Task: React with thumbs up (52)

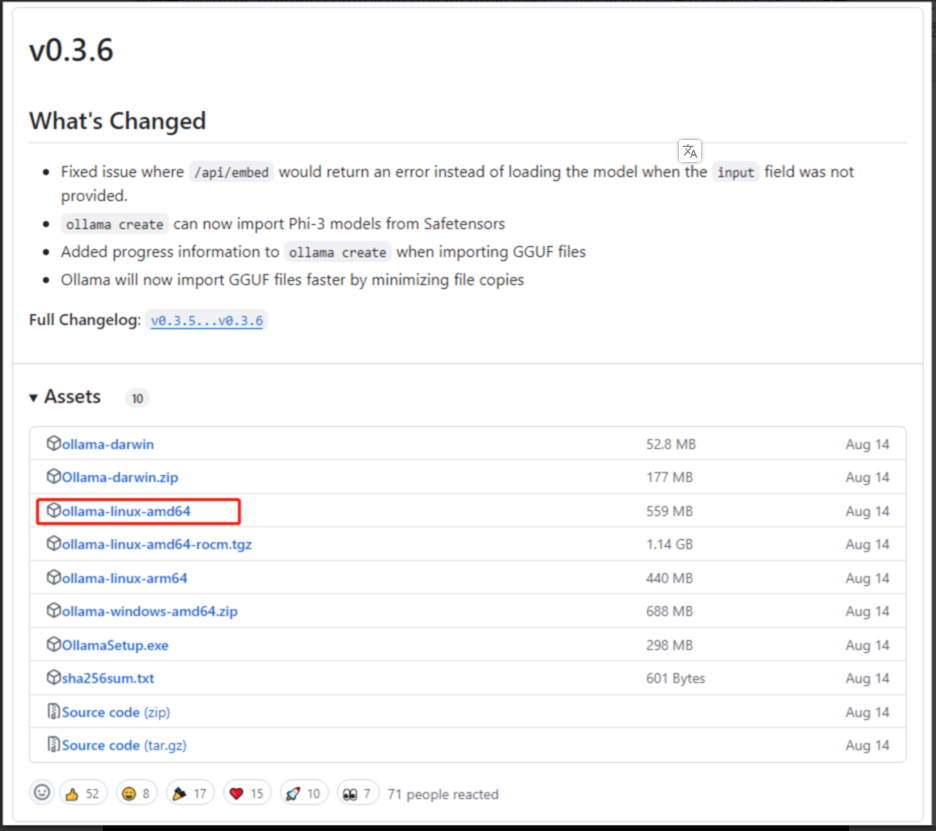Action: point(83,793)
